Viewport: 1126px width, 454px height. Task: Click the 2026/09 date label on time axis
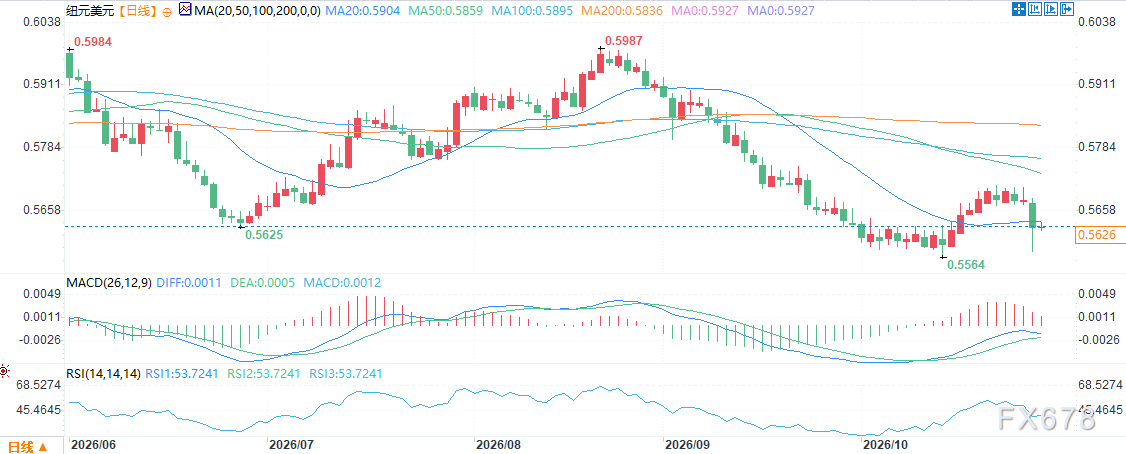(688, 445)
